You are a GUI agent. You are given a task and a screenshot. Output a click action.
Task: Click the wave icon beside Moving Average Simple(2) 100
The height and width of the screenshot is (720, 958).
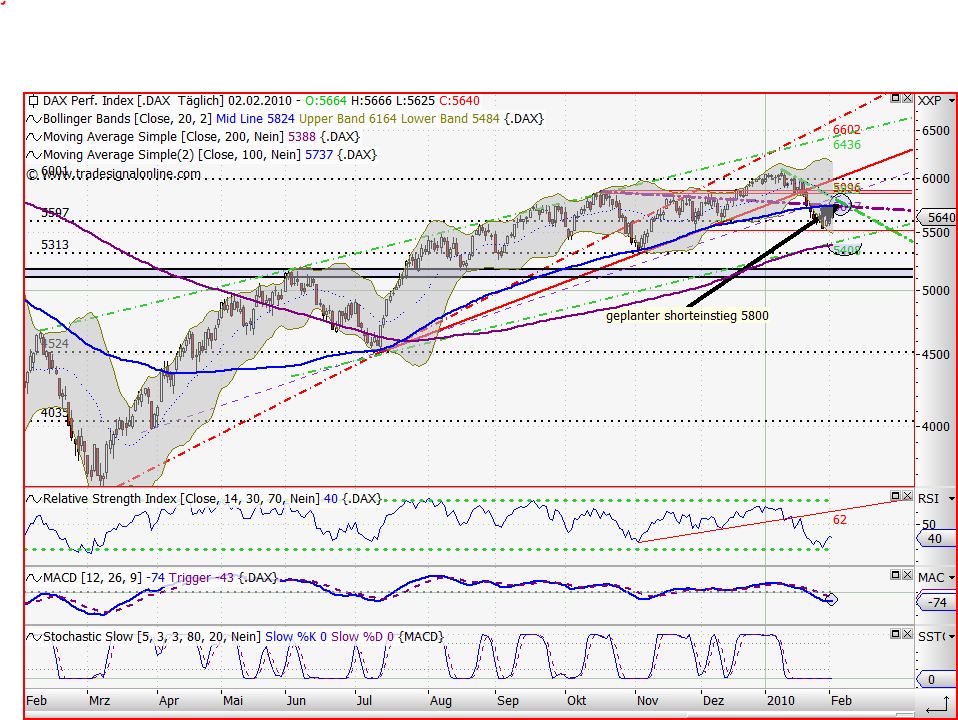tap(32, 155)
